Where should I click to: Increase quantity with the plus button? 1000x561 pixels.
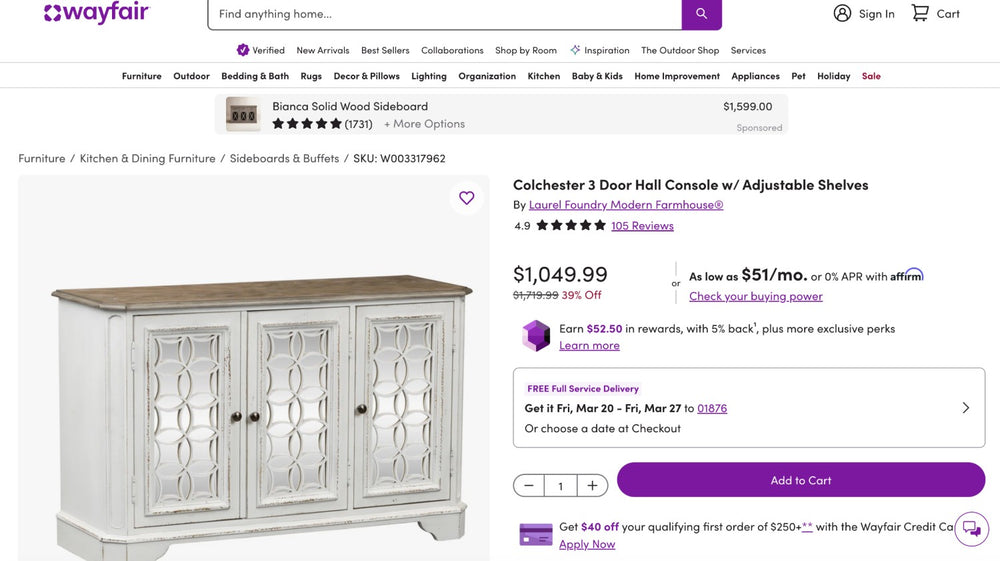click(592, 486)
